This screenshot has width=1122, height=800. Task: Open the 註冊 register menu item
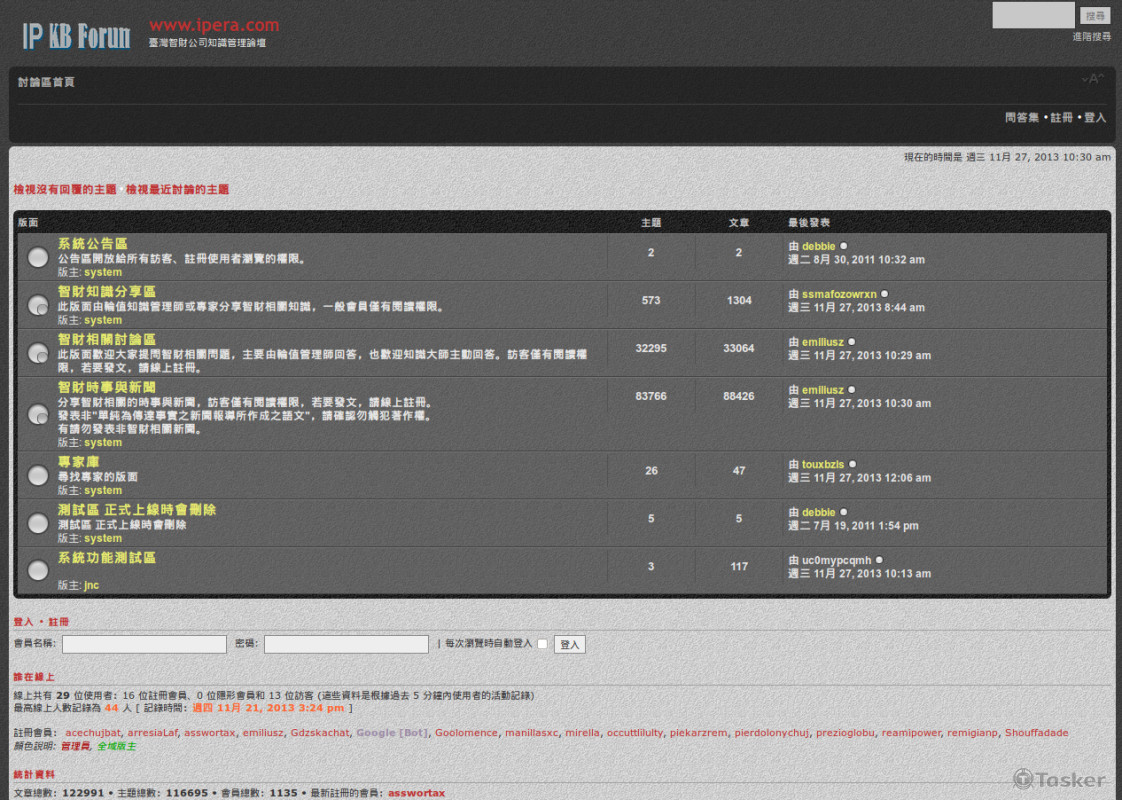click(x=1061, y=118)
